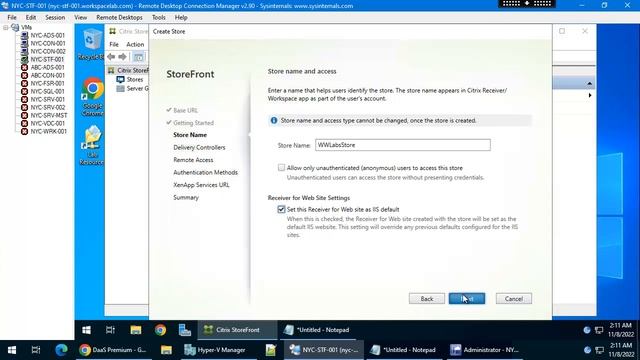Open Server Manager in remote taskbar
The height and width of the screenshot is (360, 640).
pyautogui.click(x=184, y=330)
